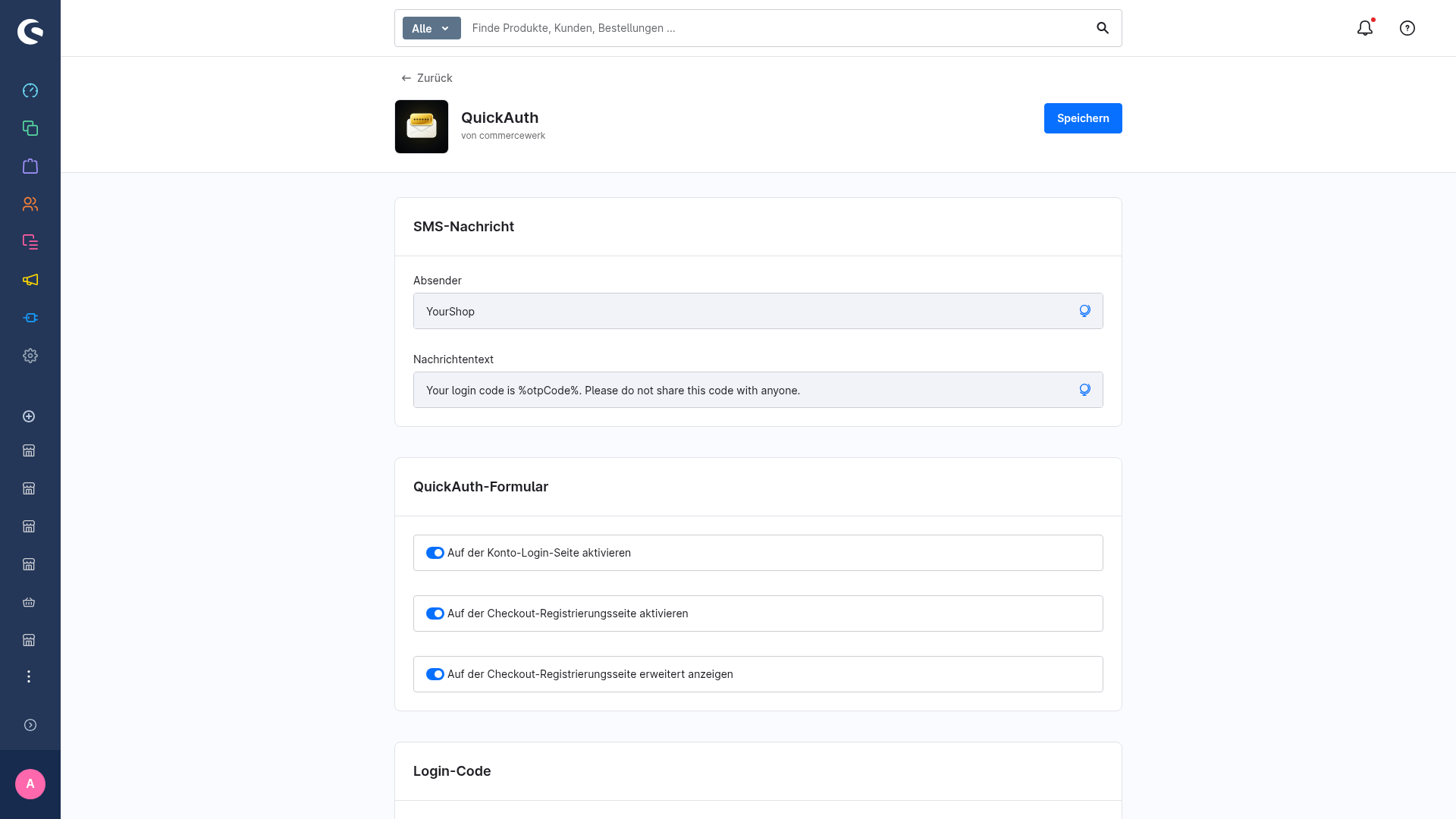Open the Catalogues section icon
This screenshot has height=819, width=1456.
click(x=30, y=128)
